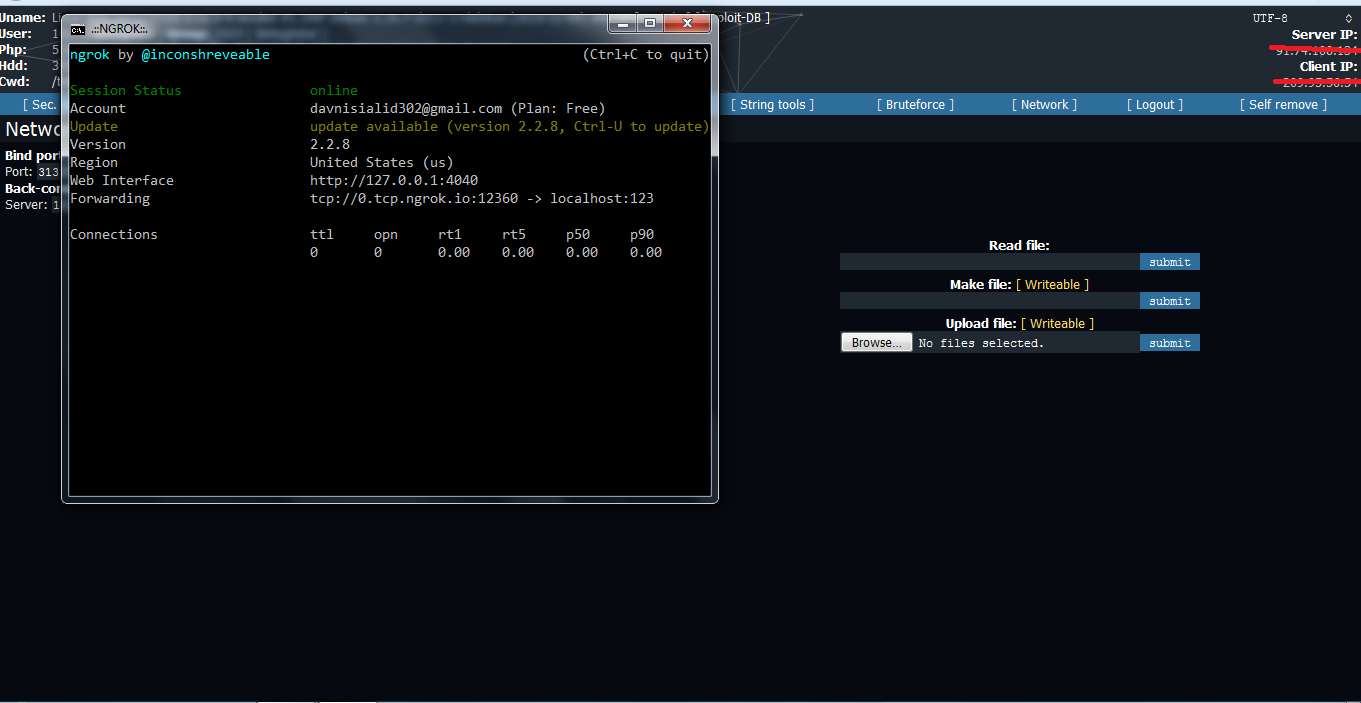Screen dimensions: 1361x703
Task: Open the Writeable link beside Make file
Action: click(x=1052, y=284)
